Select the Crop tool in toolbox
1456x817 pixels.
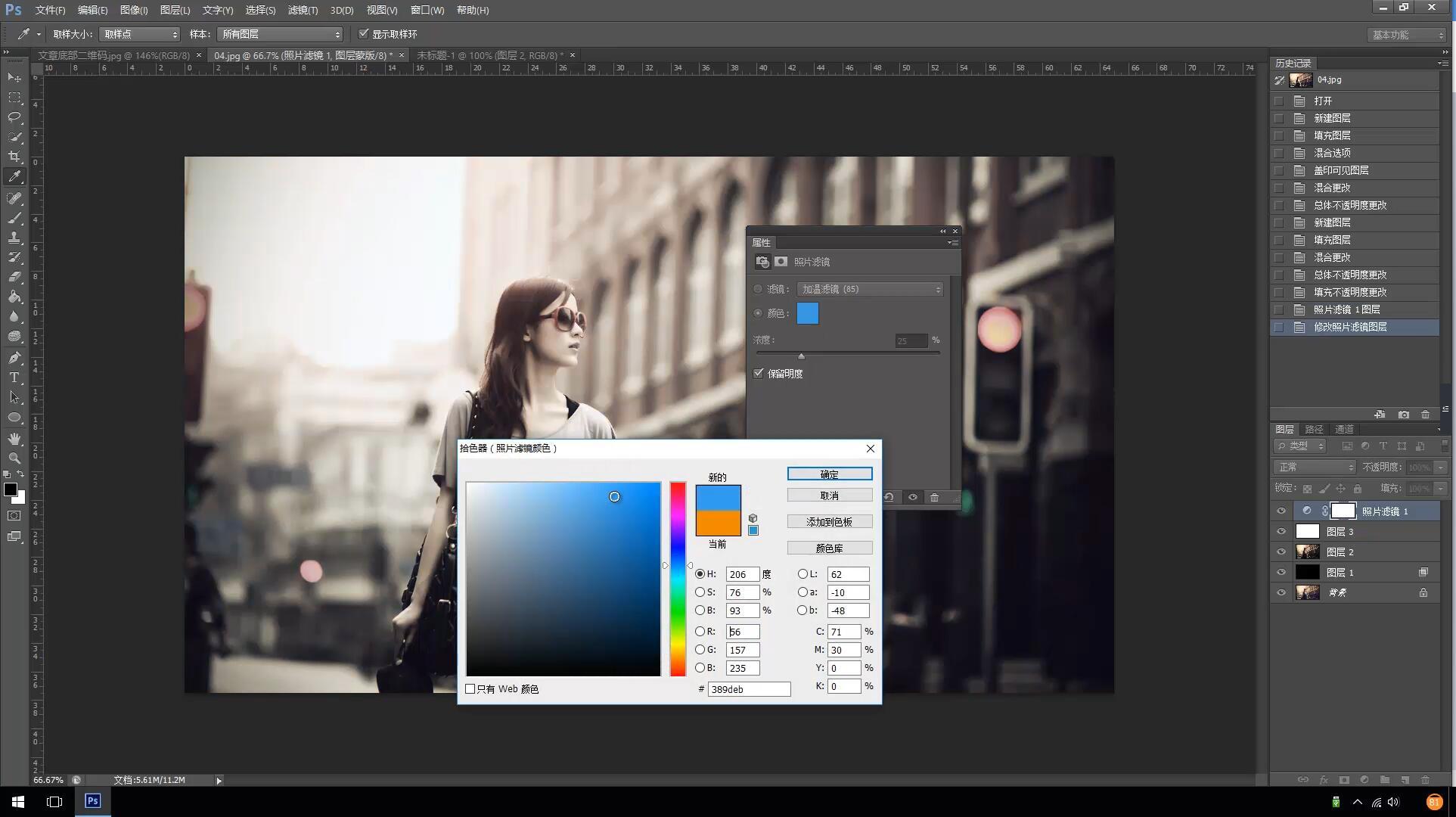(x=14, y=157)
